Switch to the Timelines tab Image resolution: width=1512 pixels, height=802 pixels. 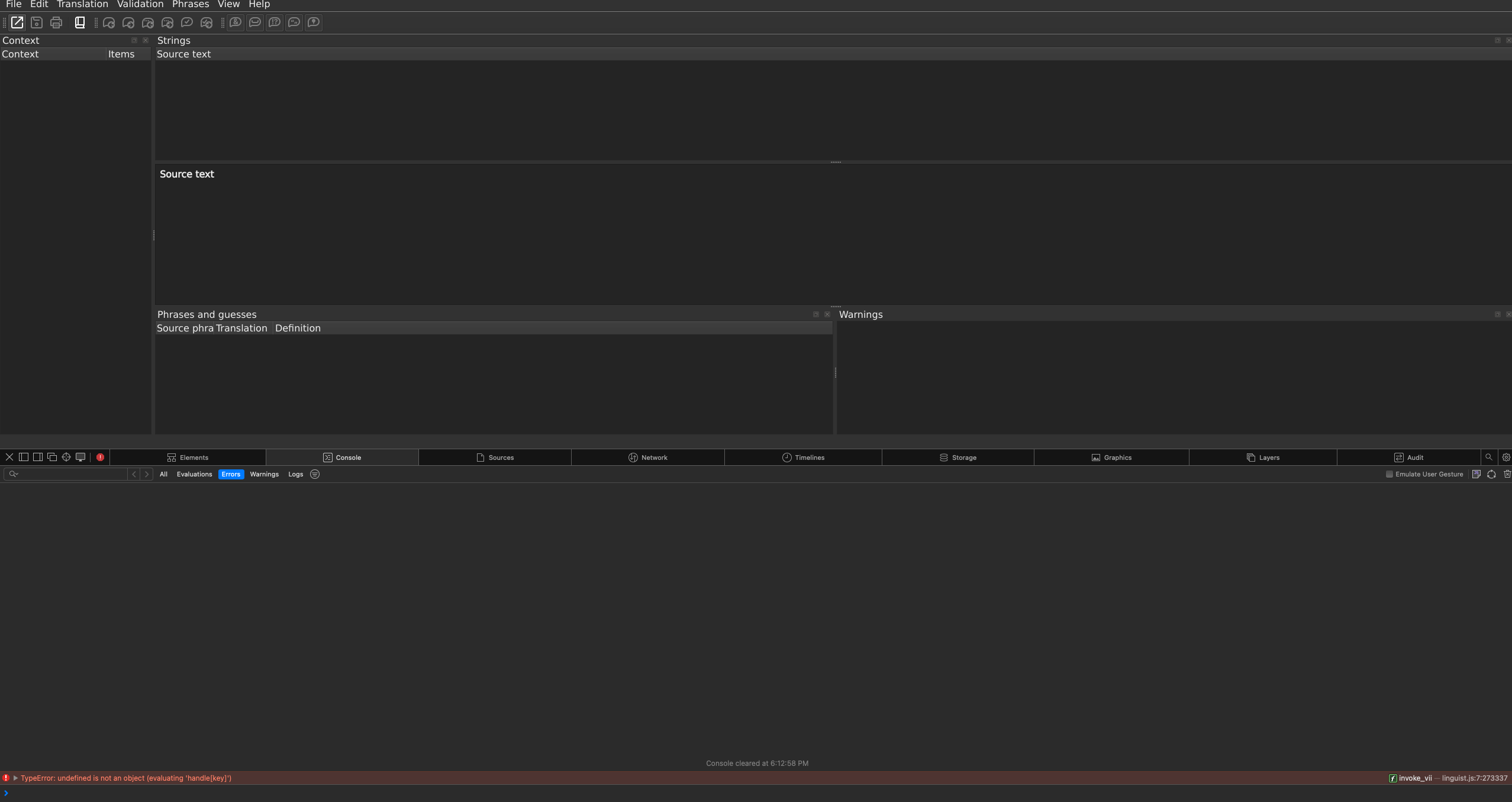pos(803,458)
